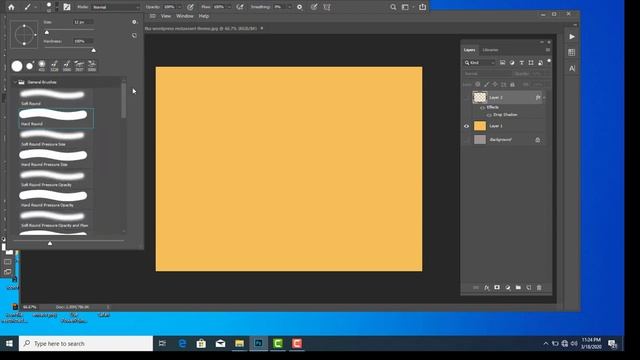This screenshot has width=640, height=360.
Task: Open the Window menu
Action: [184, 16]
